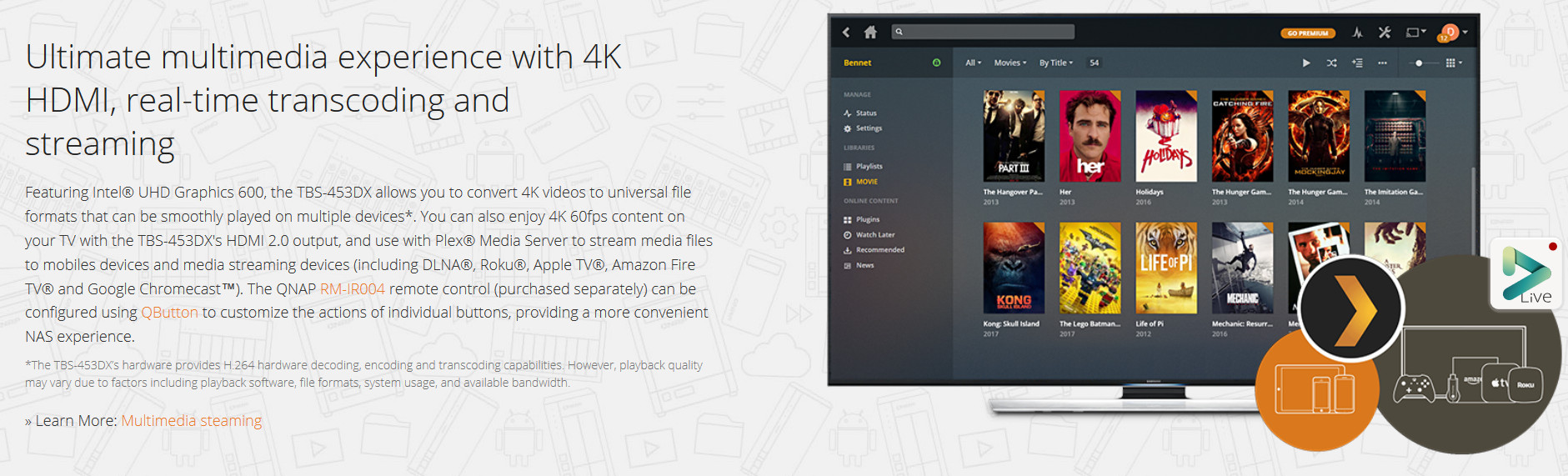Image resolution: width=1568 pixels, height=476 pixels.
Task: Open the Holidays movie poster
Action: [1166, 136]
